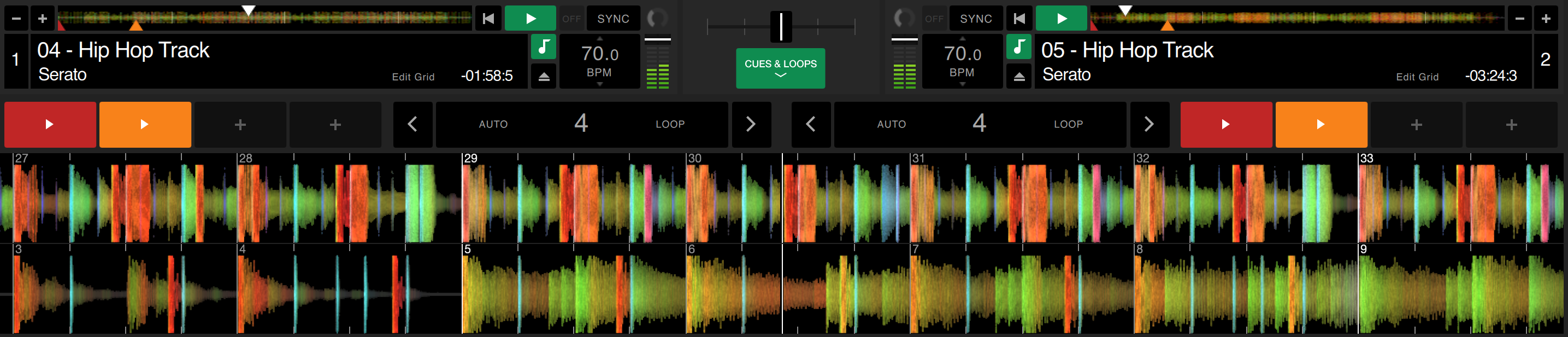
Task: Activate AUTO LOOP on deck 1
Action: [x=493, y=124]
